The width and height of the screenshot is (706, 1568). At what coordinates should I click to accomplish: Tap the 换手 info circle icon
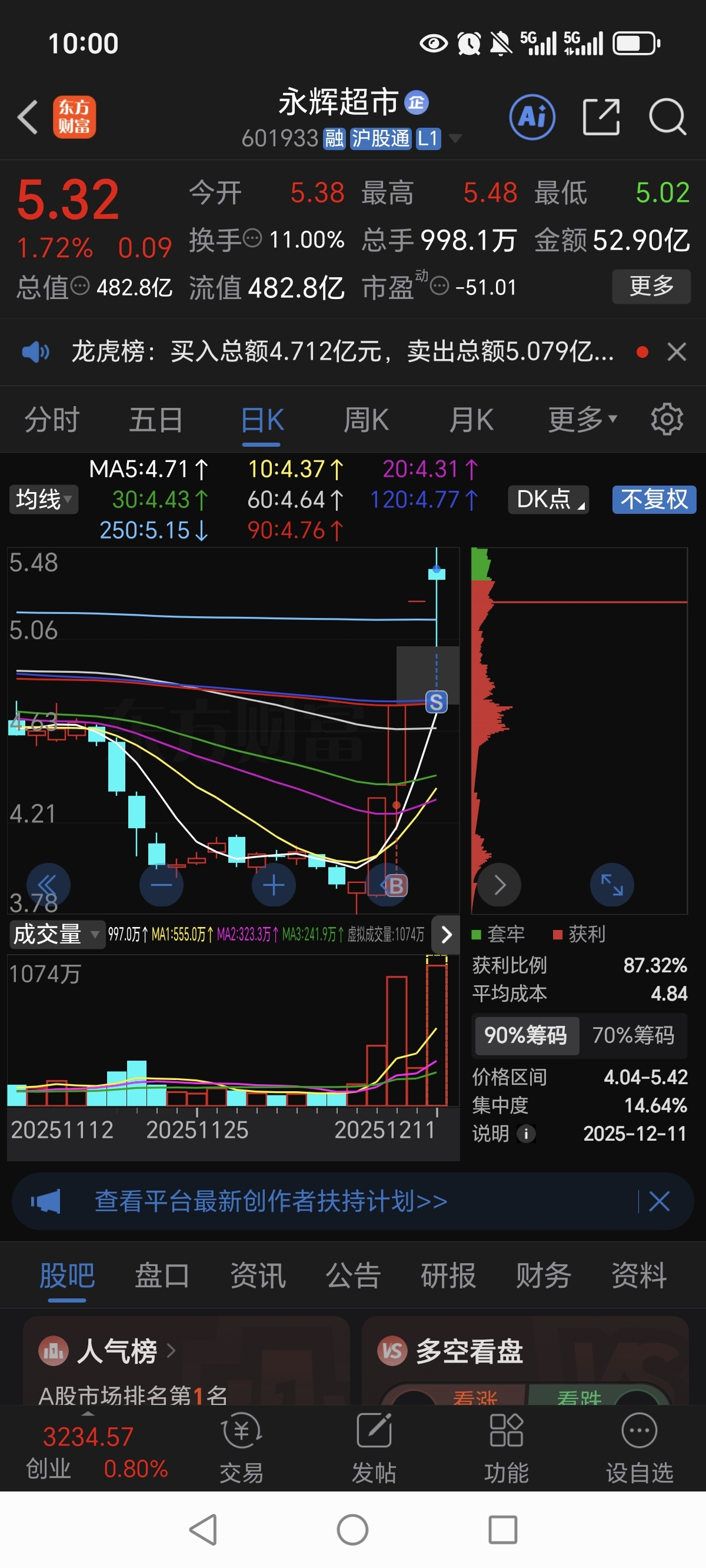pos(252,238)
